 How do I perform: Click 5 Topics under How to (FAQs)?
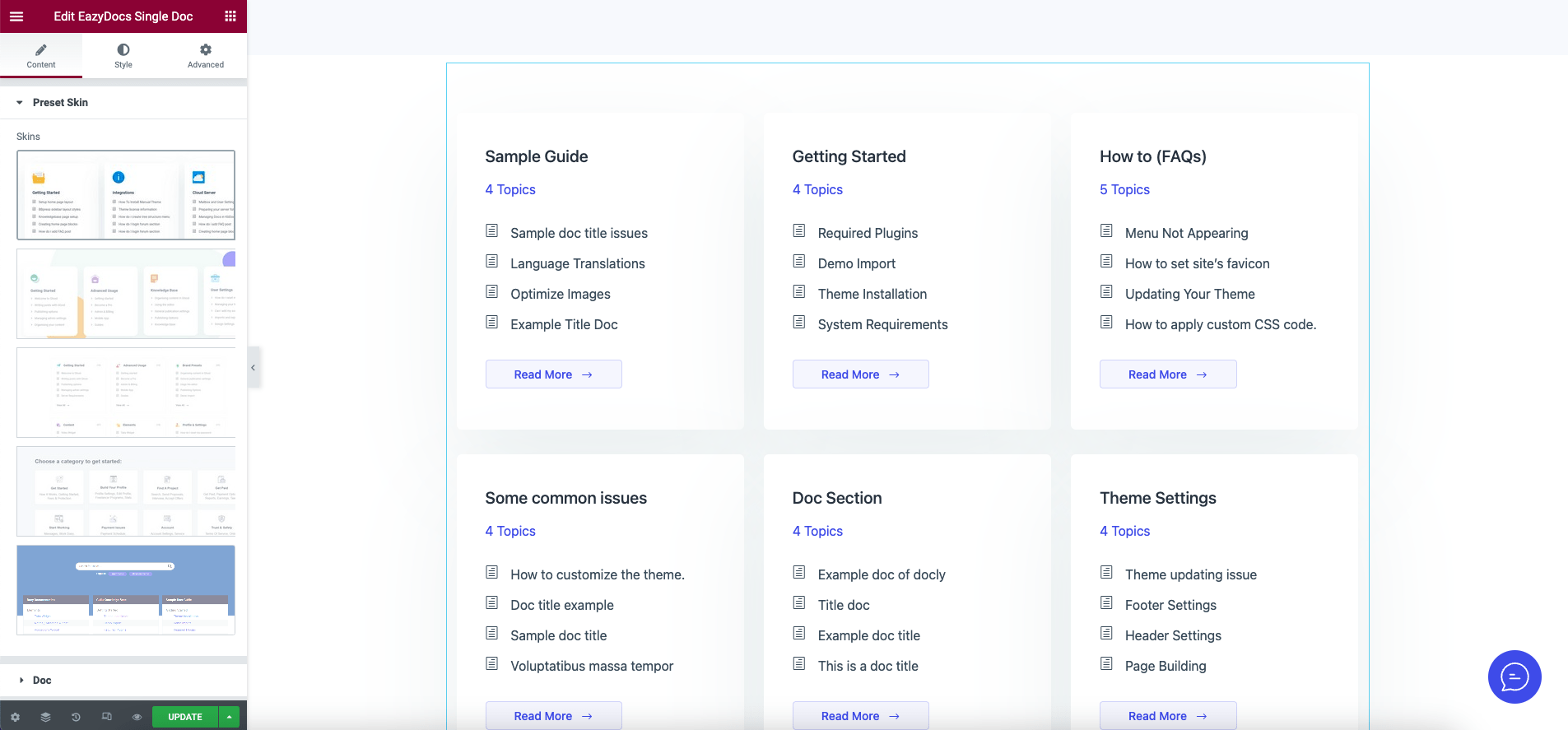point(1124,189)
